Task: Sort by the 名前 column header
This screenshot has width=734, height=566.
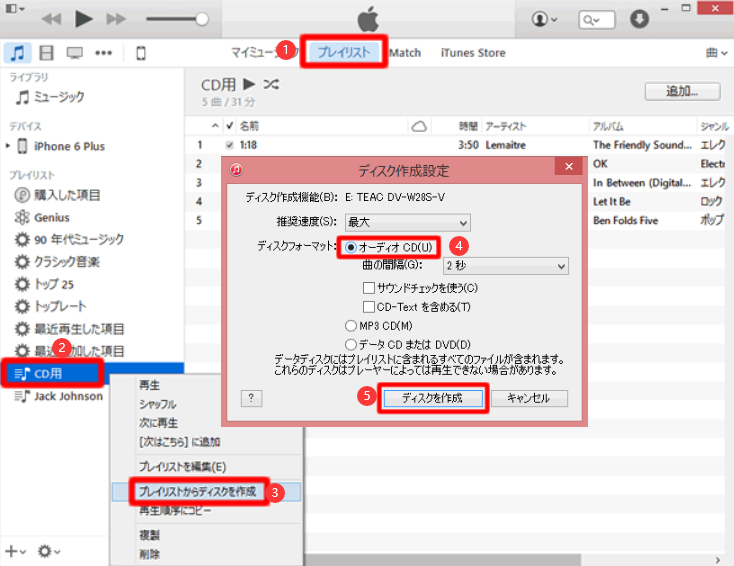Action: point(249,125)
